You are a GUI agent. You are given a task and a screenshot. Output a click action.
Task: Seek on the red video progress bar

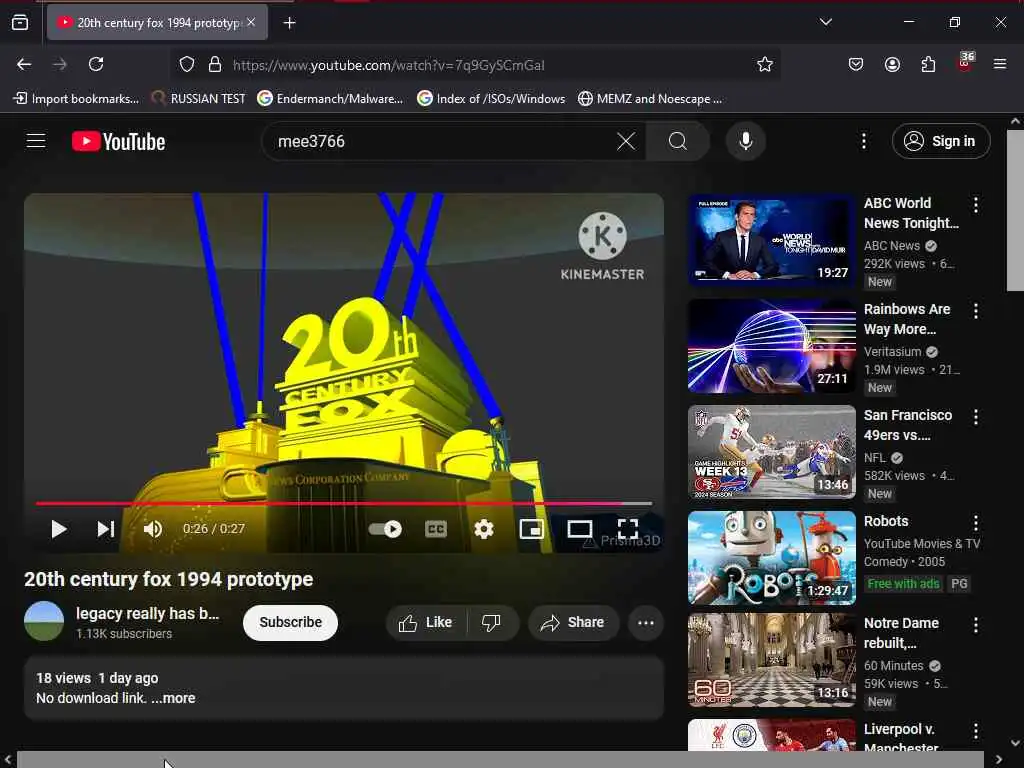tap(344, 504)
